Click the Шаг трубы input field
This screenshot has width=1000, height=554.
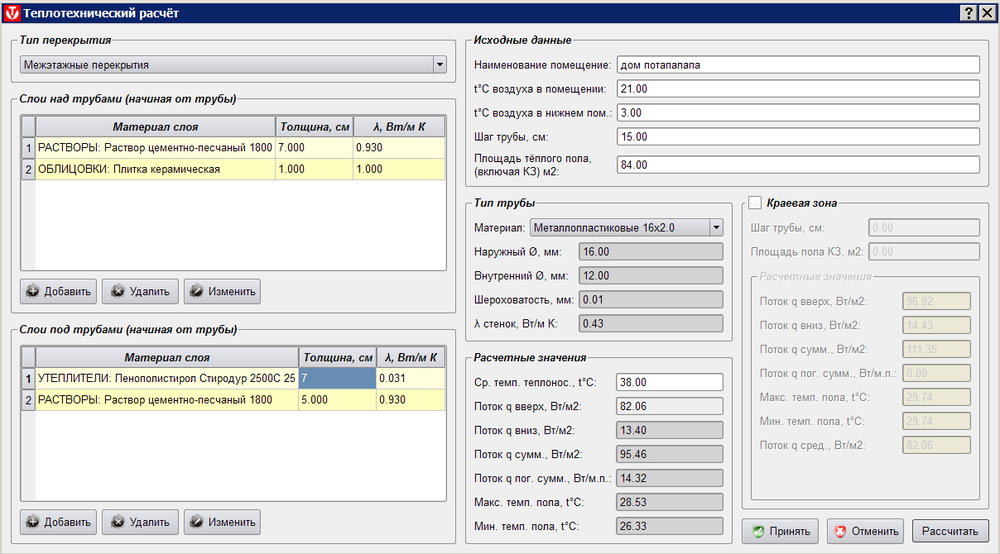798,137
